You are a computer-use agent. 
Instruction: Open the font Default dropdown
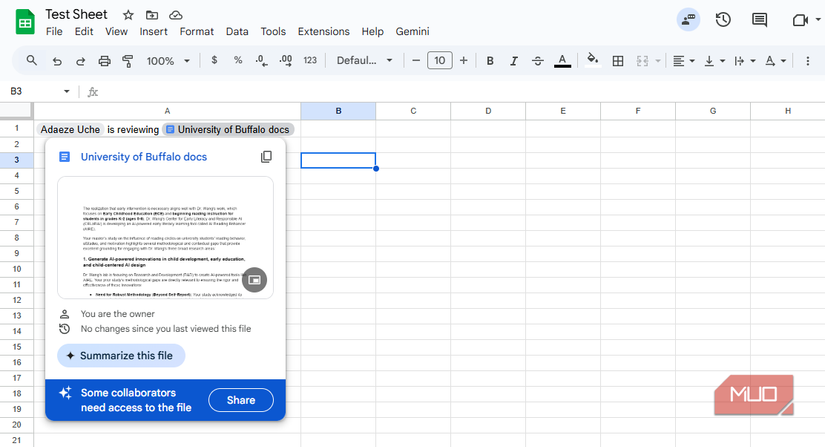pyautogui.click(x=365, y=60)
